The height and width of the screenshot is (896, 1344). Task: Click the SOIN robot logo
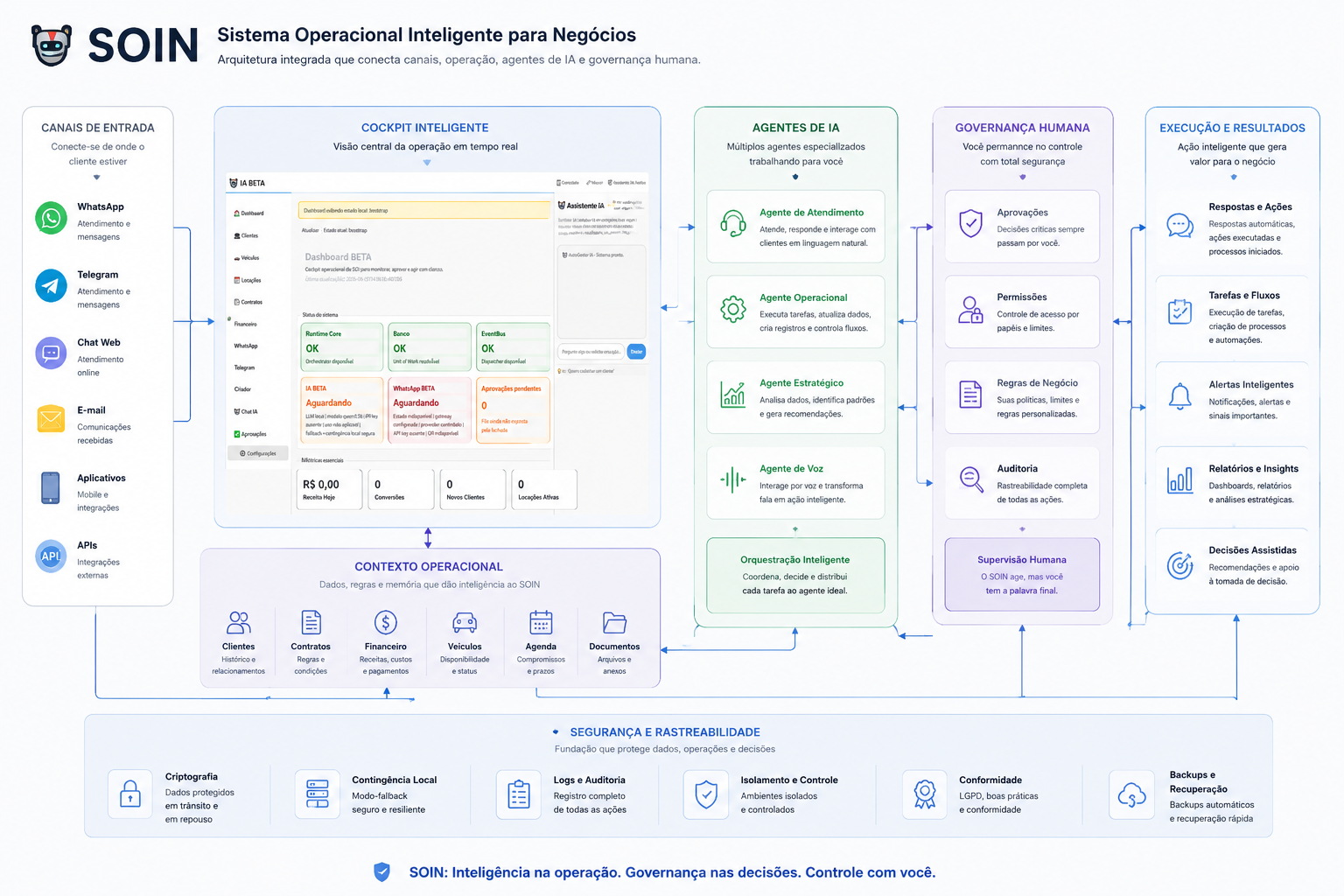click(52, 45)
